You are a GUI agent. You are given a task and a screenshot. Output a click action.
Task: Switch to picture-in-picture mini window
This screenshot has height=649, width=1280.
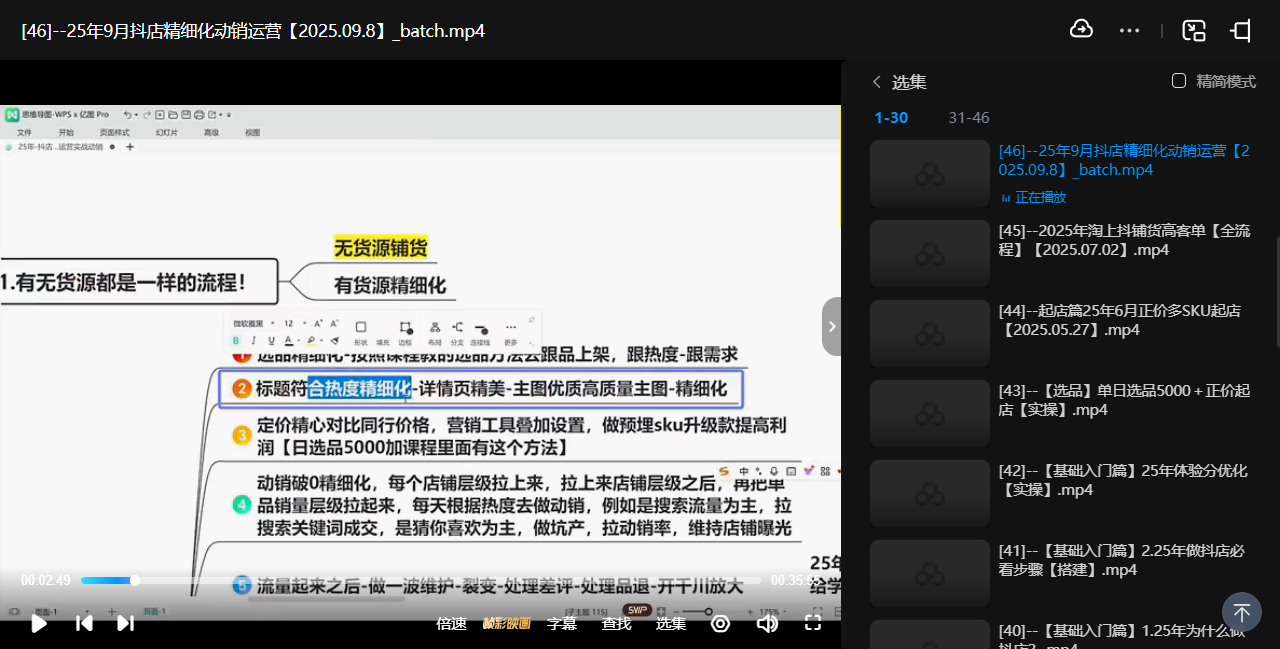pos(1193,30)
